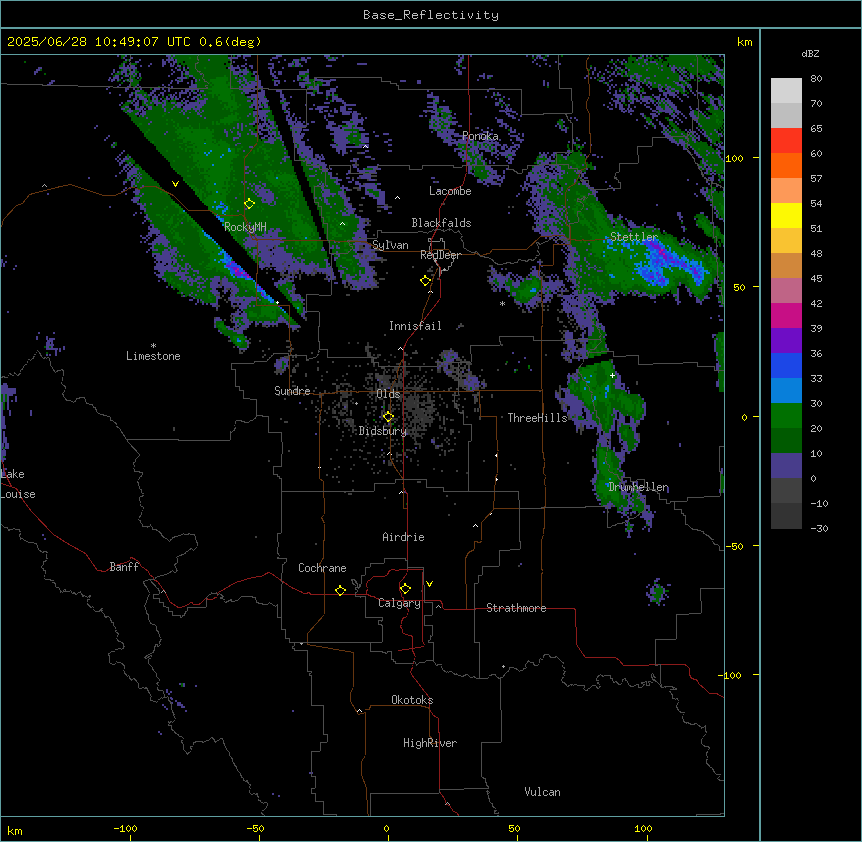
Task: Pick the light grey 70-80 dBZ swatch
Action: click(786, 91)
